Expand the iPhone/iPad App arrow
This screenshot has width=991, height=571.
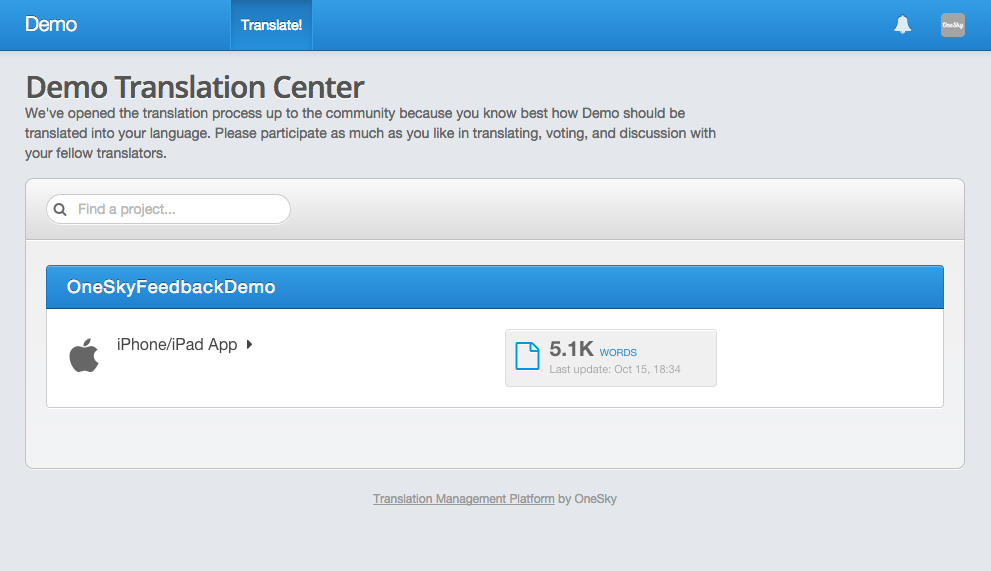250,345
